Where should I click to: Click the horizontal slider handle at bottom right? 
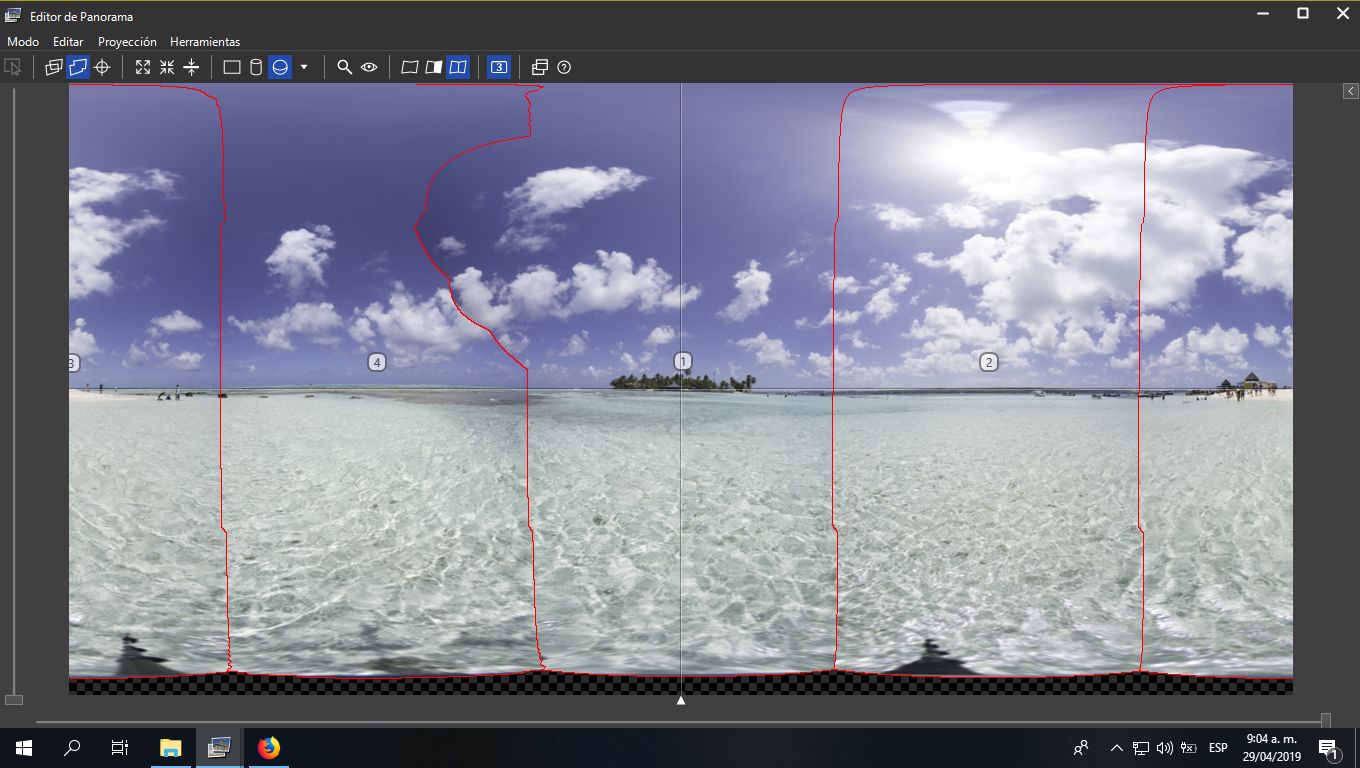pos(1326,720)
